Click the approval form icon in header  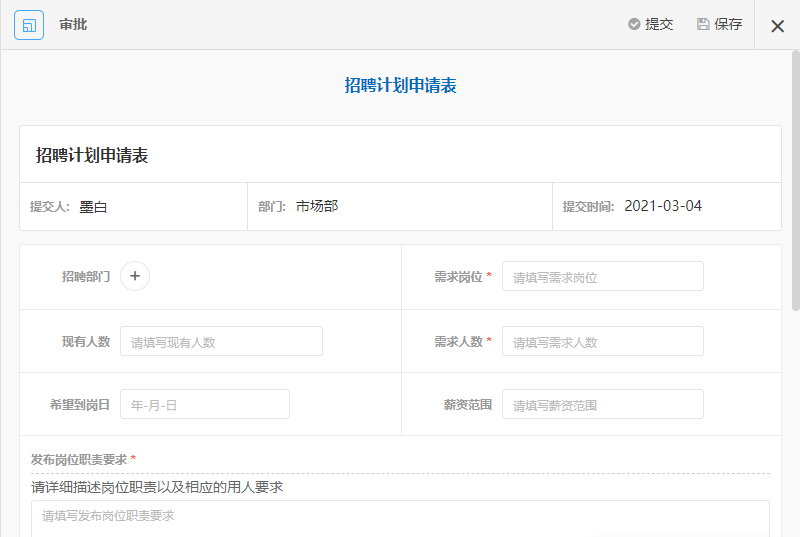(29, 25)
